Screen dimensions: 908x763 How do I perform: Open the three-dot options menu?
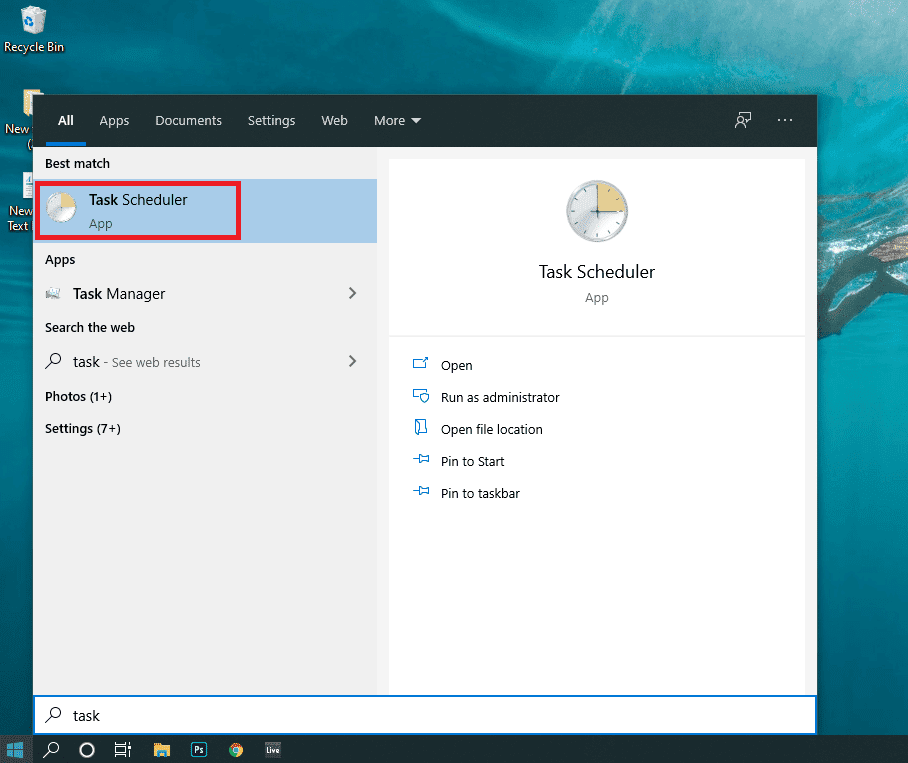785,120
